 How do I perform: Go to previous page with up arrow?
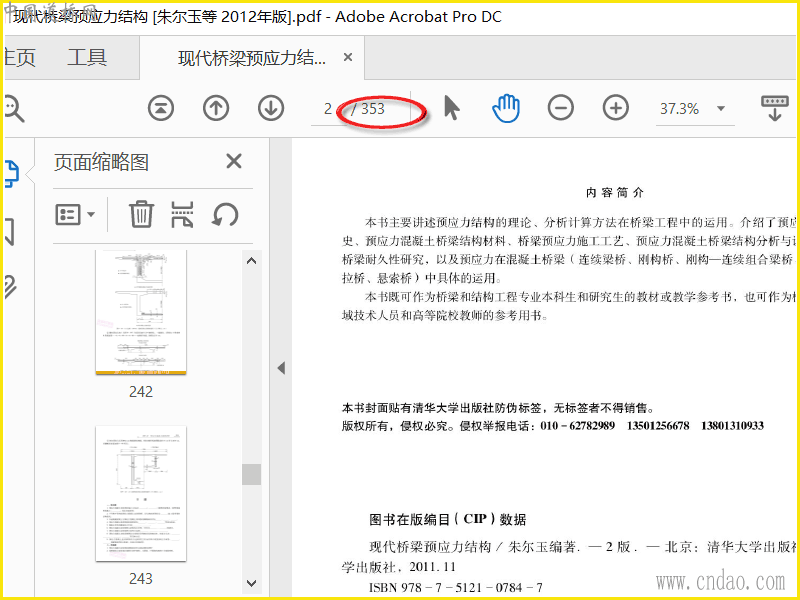pos(216,108)
